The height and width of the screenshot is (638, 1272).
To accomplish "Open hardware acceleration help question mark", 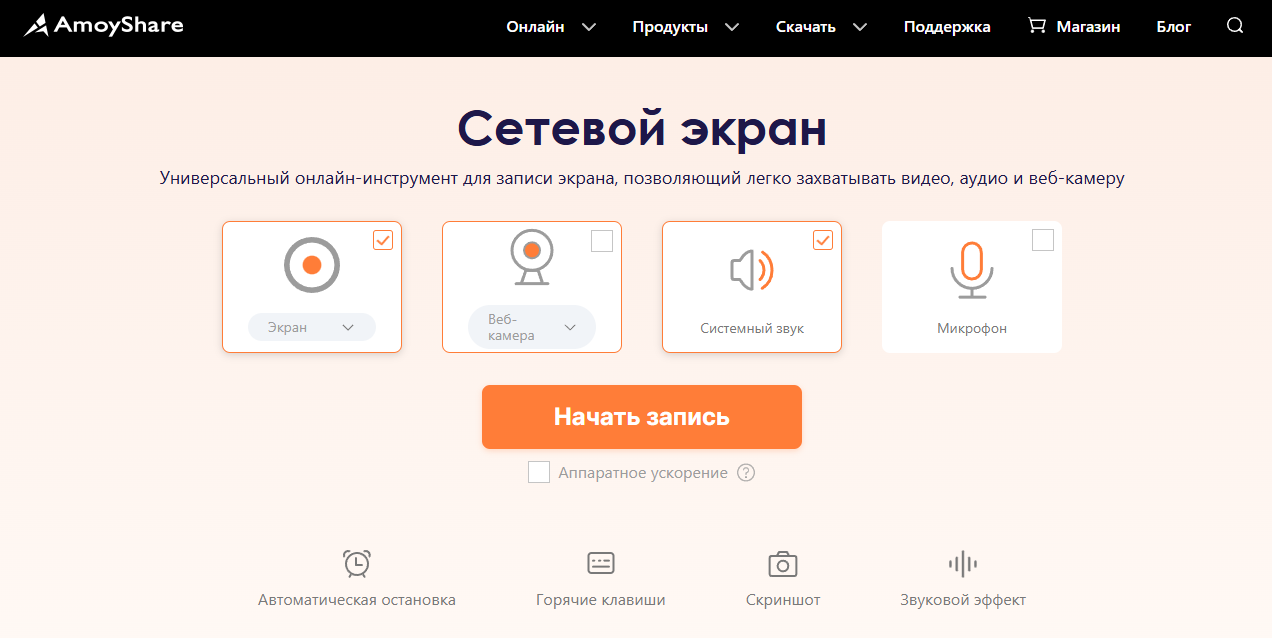I will tap(746, 472).
